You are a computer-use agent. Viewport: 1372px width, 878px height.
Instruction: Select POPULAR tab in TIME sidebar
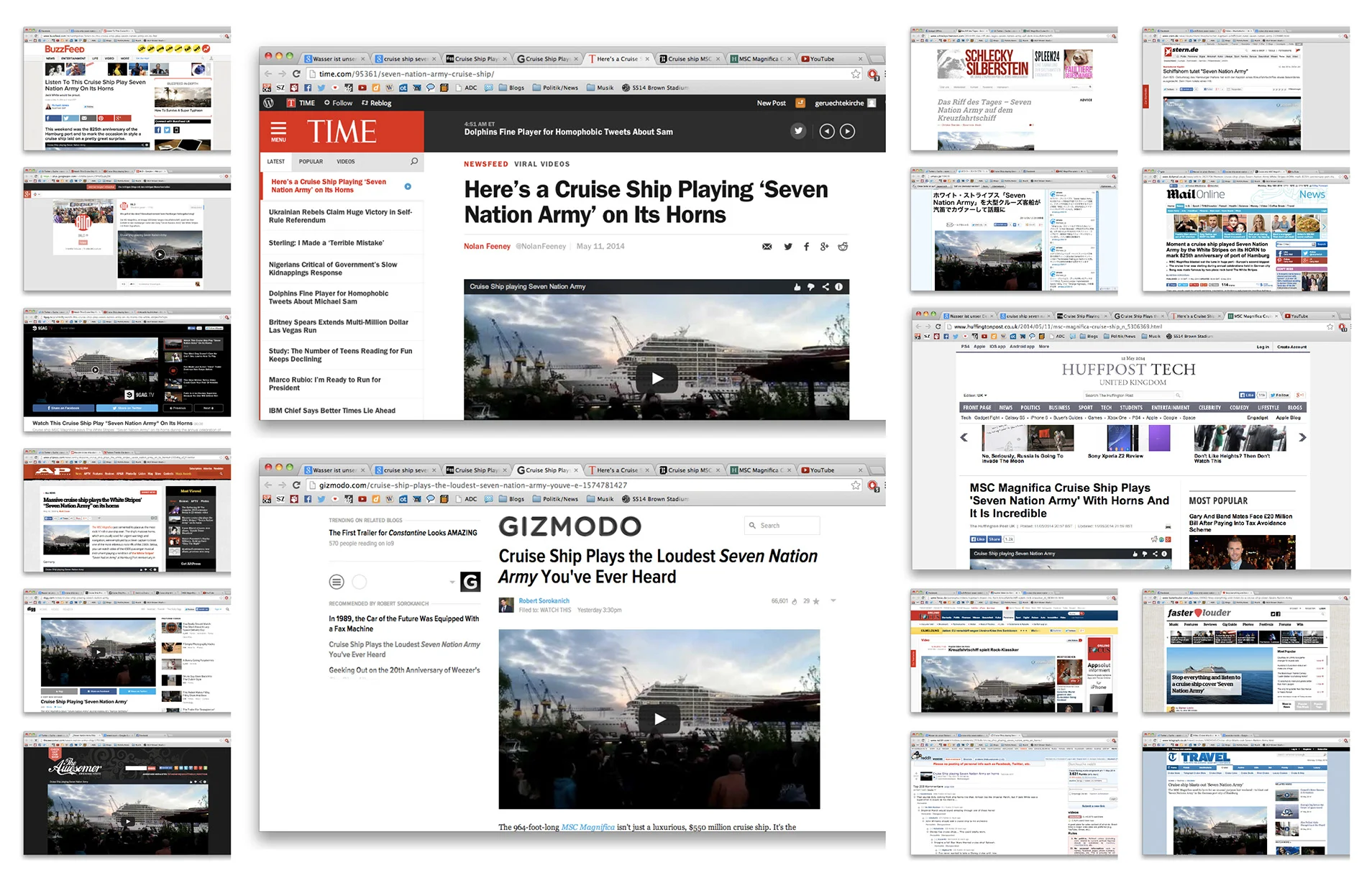(311, 162)
